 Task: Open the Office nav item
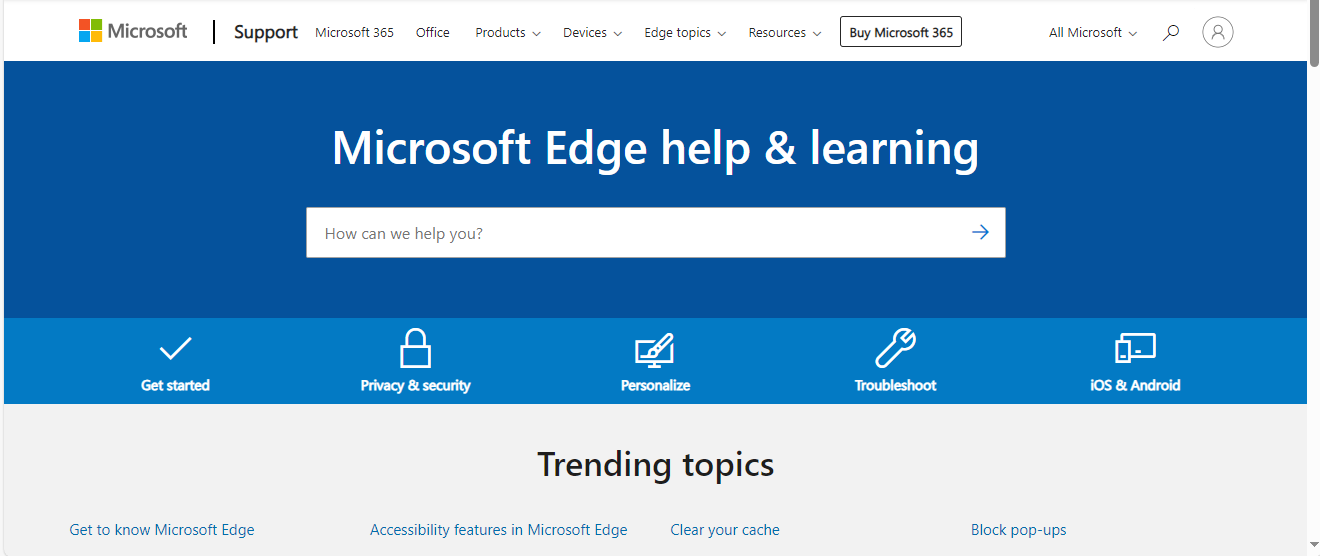[x=433, y=33]
